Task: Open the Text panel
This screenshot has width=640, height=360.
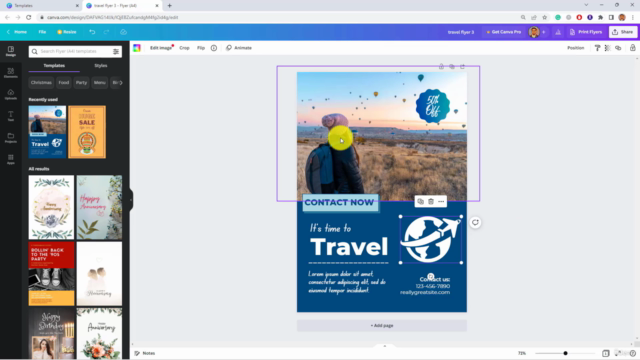Action: [x=11, y=116]
